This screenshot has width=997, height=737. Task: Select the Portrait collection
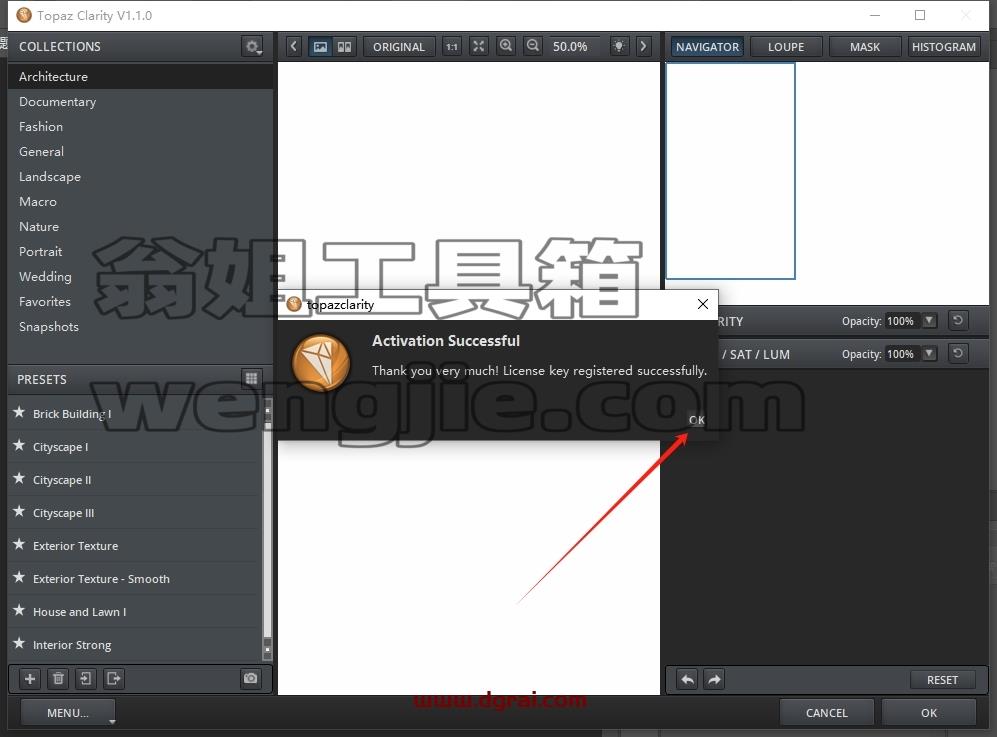pyautogui.click(x=141, y=251)
